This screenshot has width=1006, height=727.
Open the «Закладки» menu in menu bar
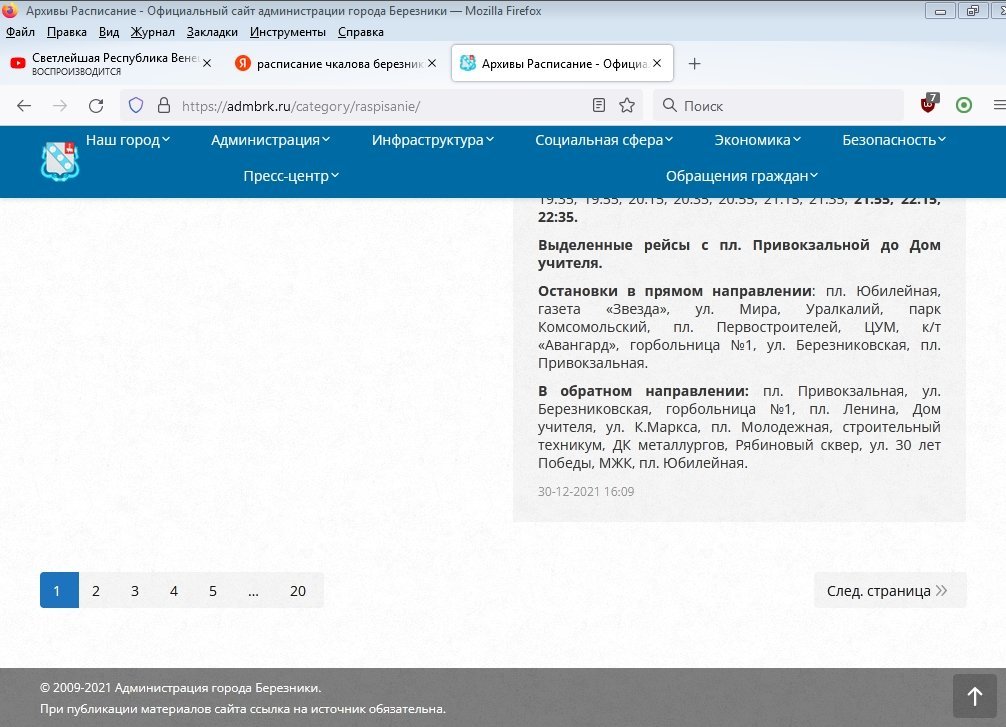coord(211,32)
